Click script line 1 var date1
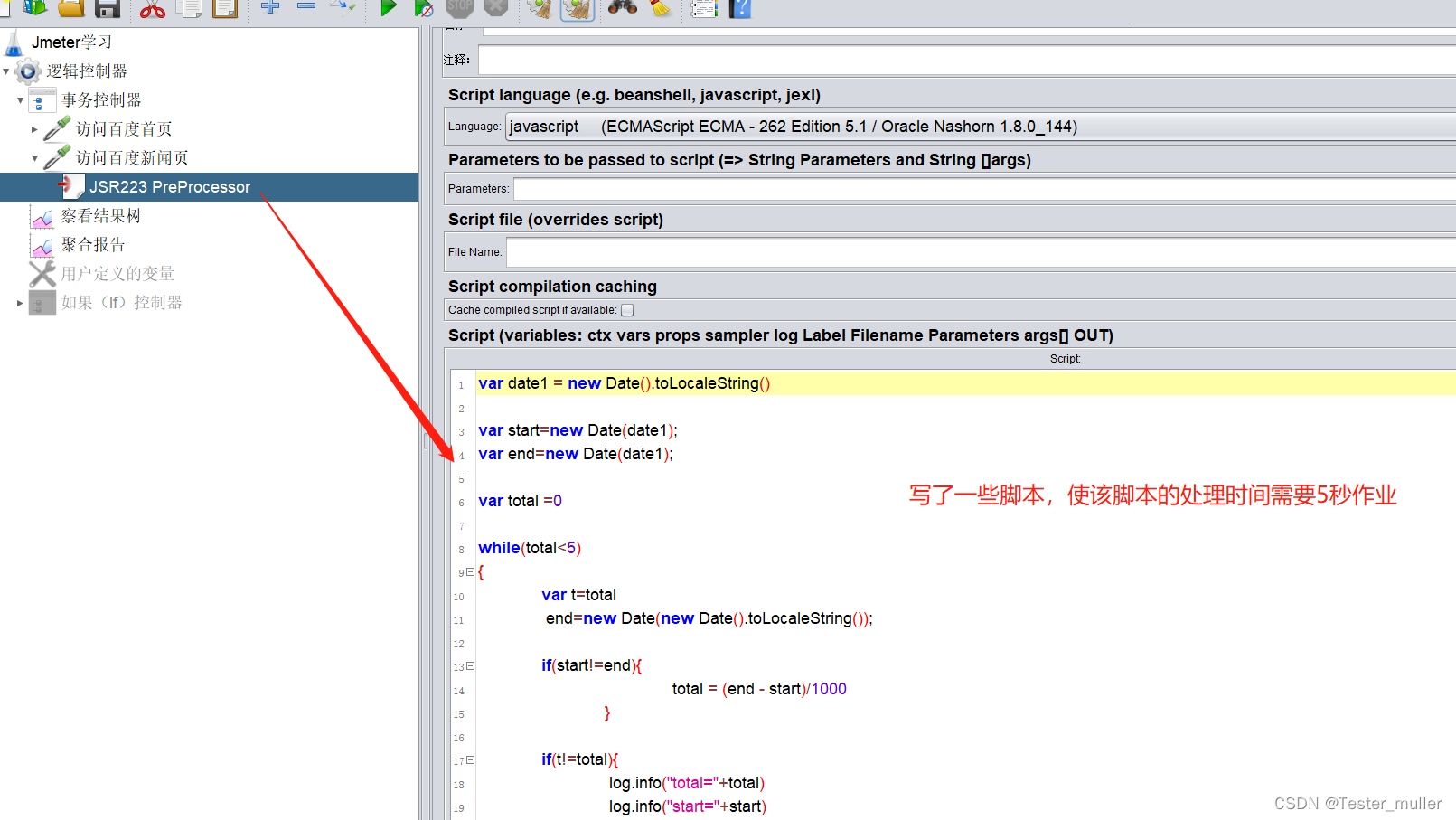 [625, 383]
